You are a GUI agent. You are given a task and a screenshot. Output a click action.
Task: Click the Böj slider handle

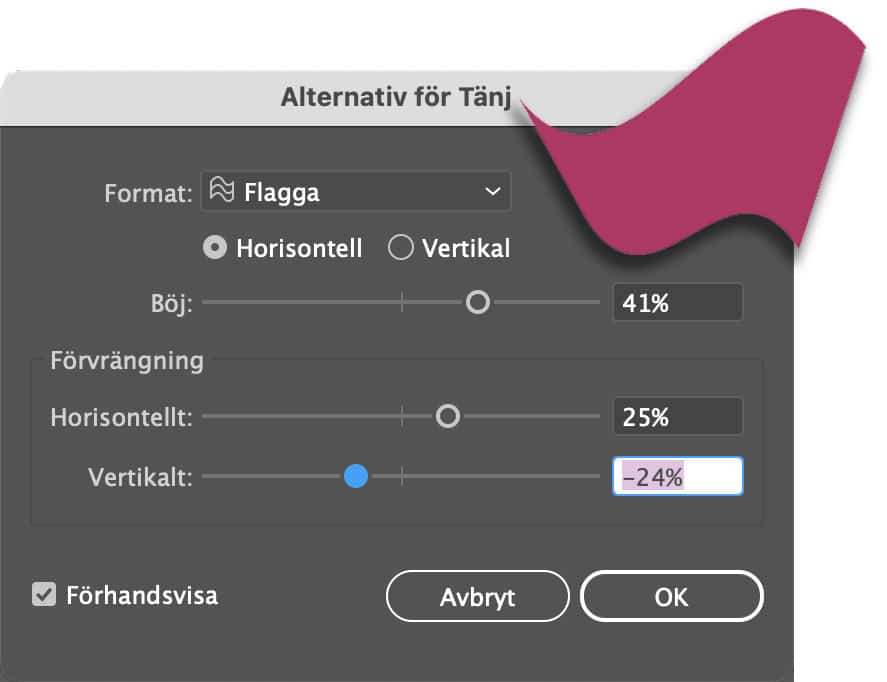click(x=478, y=302)
